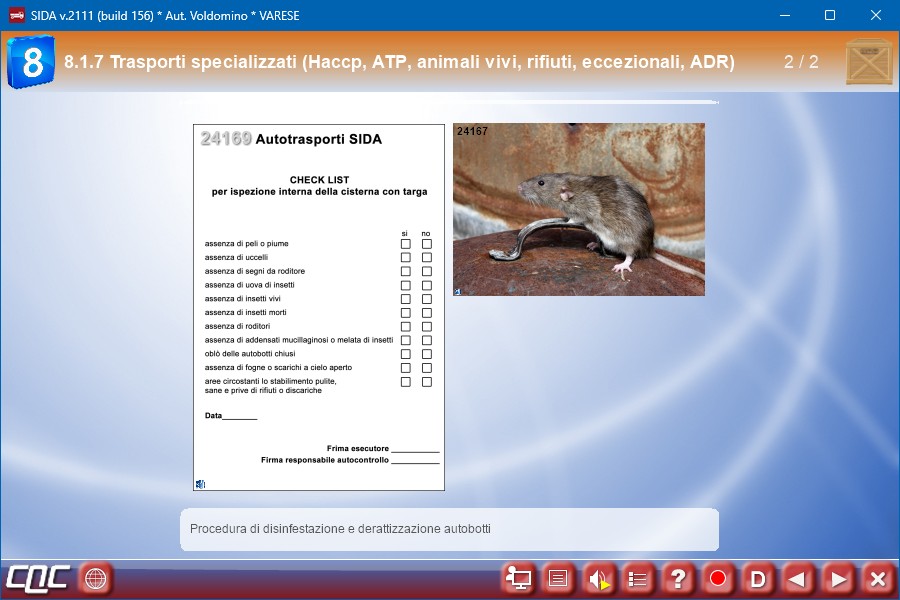The height and width of the screenshot is (600, 900).
Task: Check 'si' for oblò delle autobotti chiusi
Action: click(x=406, y=354)
